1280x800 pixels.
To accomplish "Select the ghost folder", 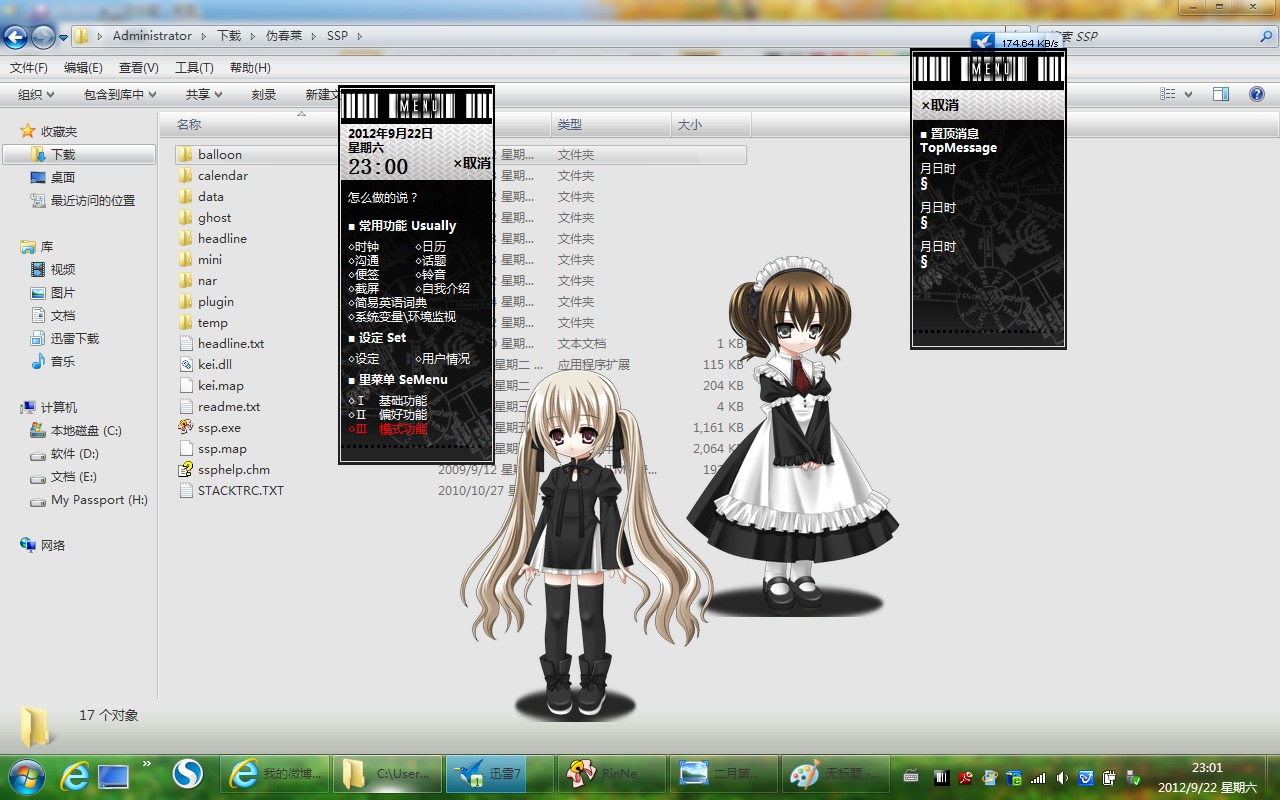I will pos(214,218).
